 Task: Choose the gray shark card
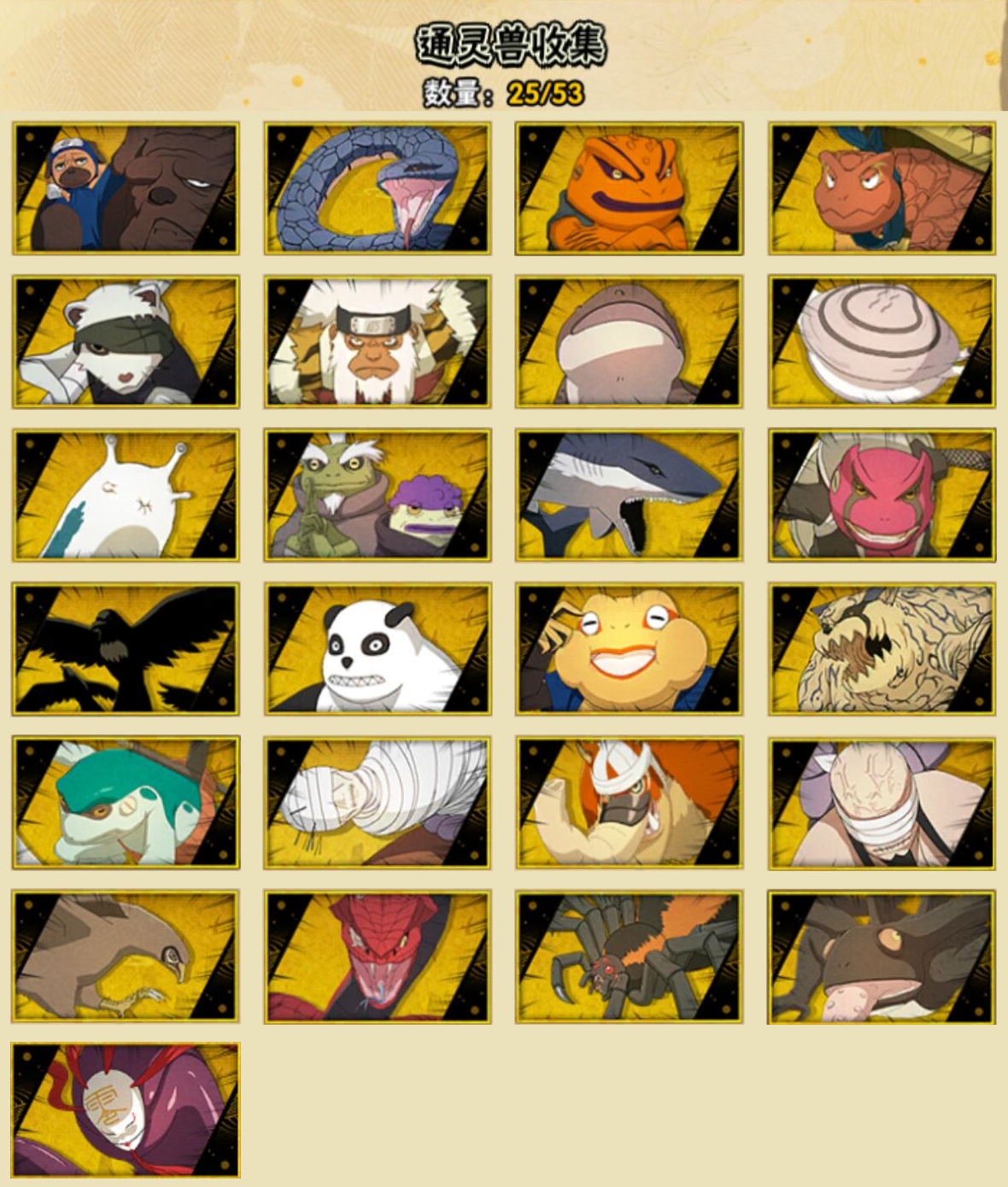point(630,495)
